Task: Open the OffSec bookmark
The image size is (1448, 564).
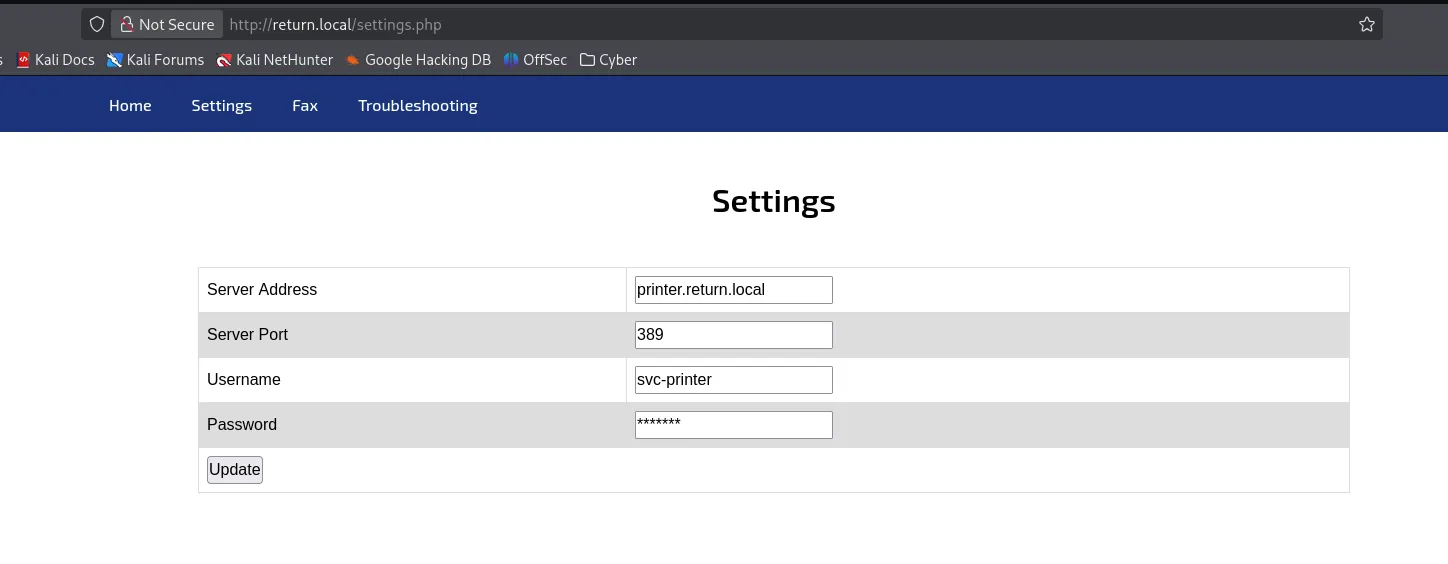Action: click(x=535, y=60)
